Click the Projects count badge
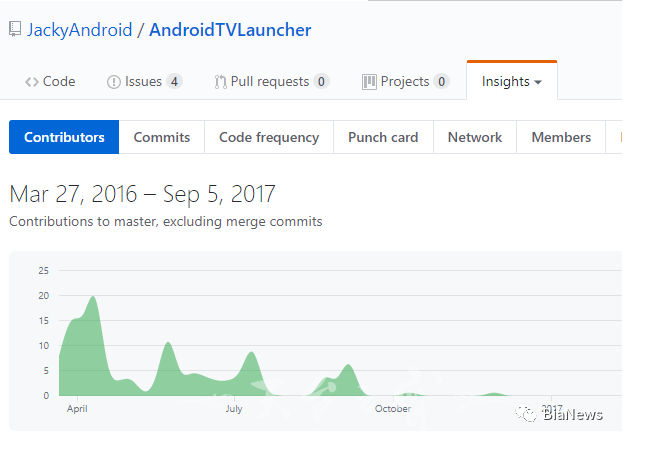 pos(442,82)
